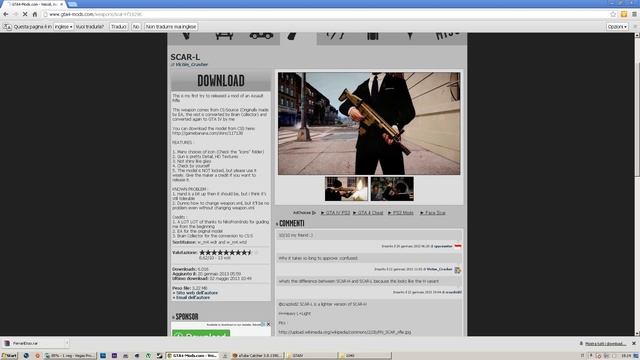Open the weapons category icon
The image size is (640, 360).
[x=291, y=36]
